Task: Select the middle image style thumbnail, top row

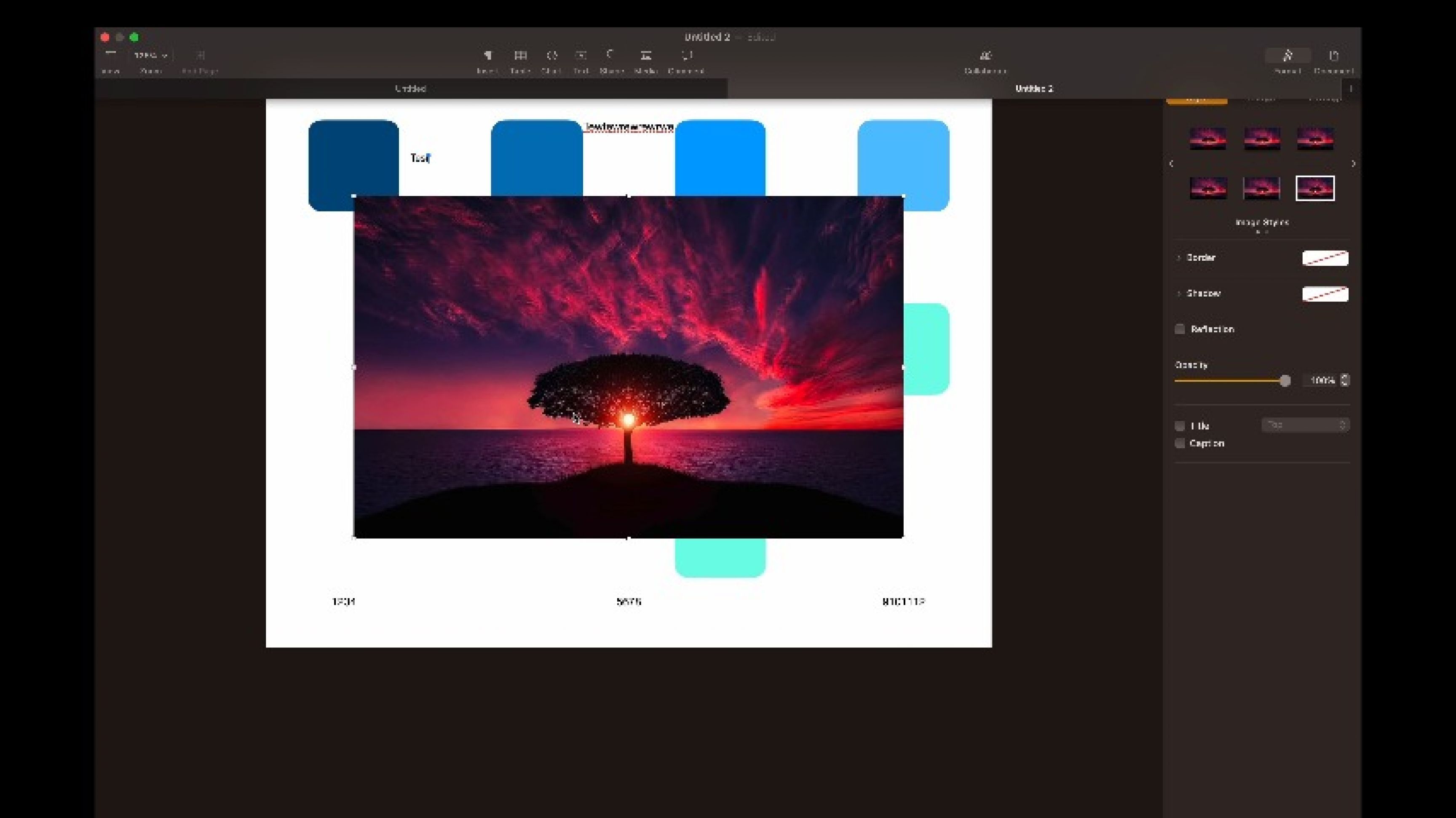Action: (1261, 139)
